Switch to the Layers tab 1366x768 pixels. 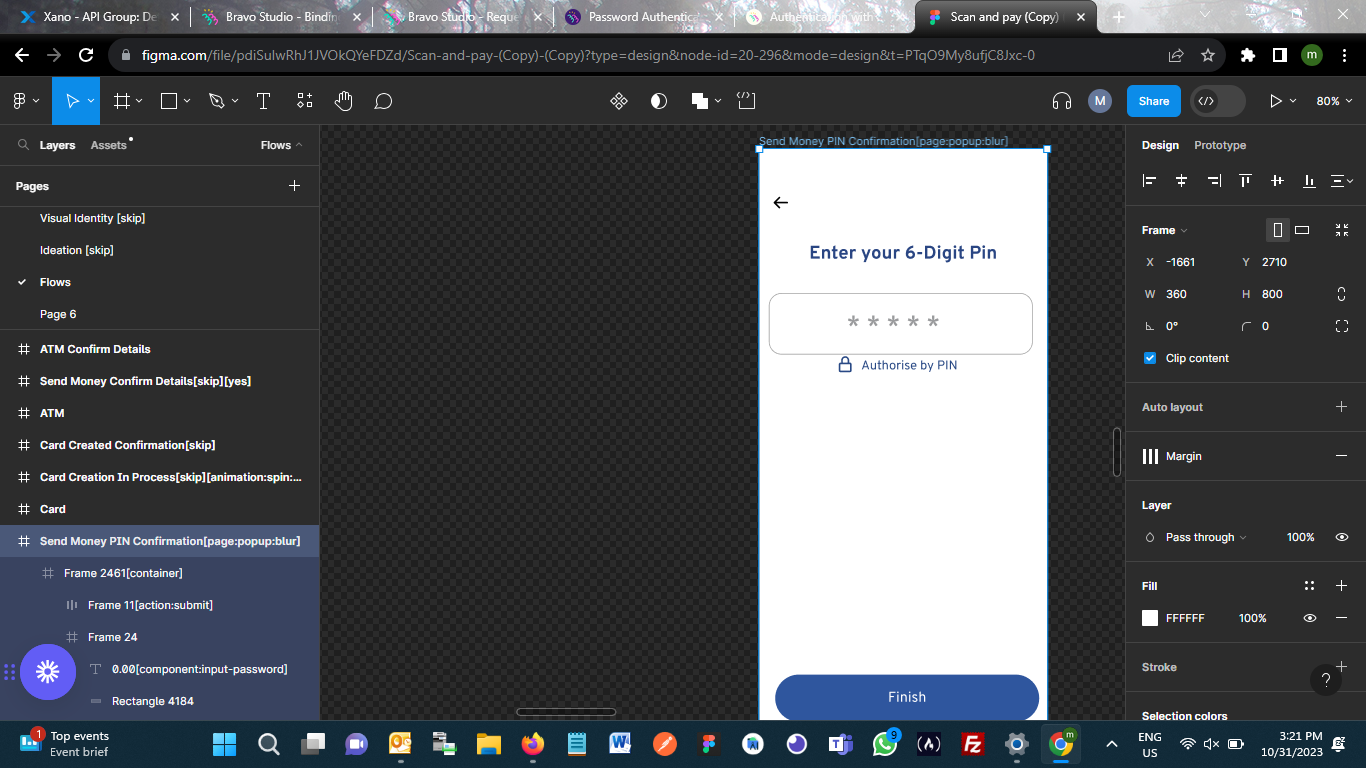point(57,145)
